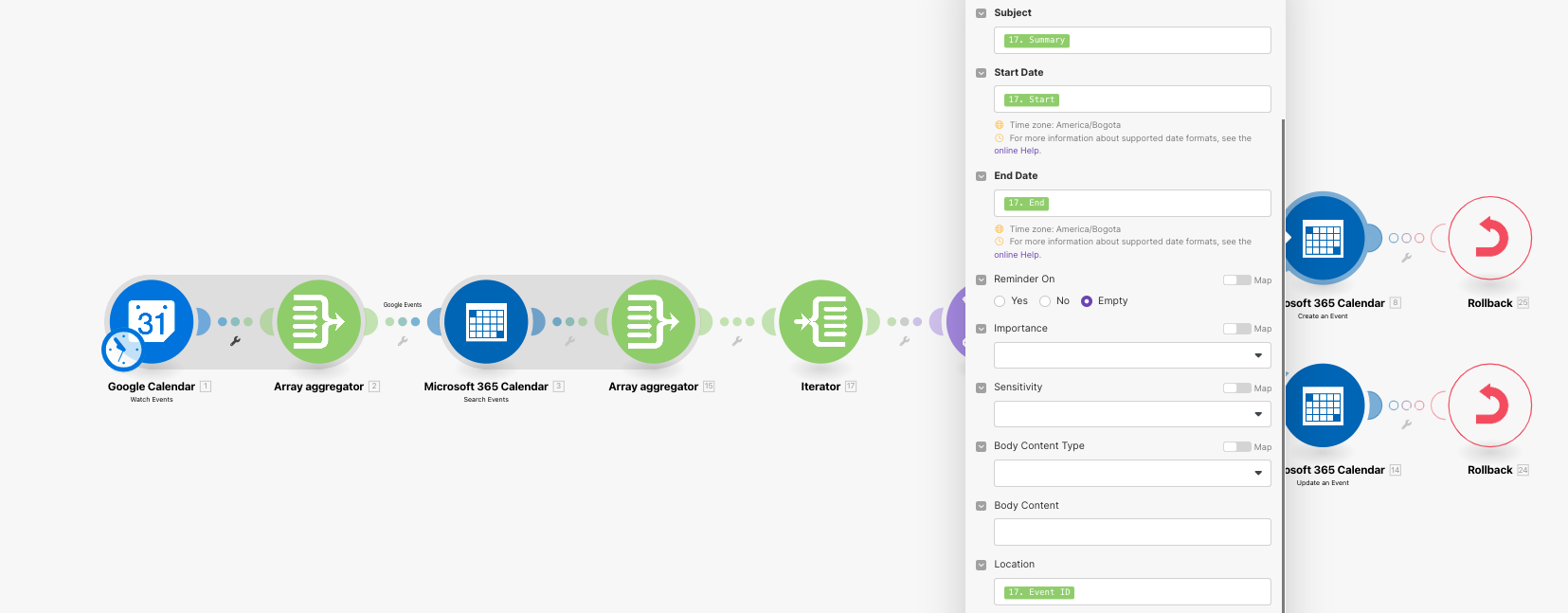Click error route dots before Rollback 24
Image resolution: width=1568 pixels, height=613 pixels.
[1407, 406]
